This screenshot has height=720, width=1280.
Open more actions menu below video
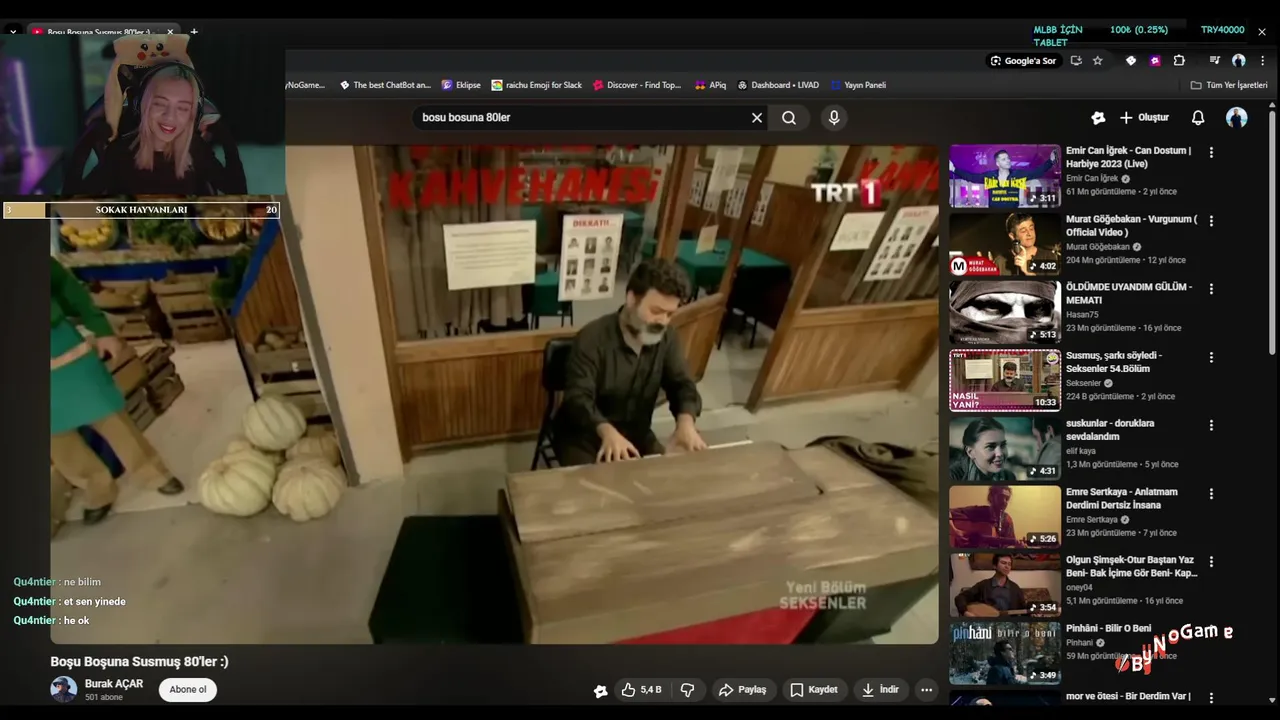click(926, 690)
